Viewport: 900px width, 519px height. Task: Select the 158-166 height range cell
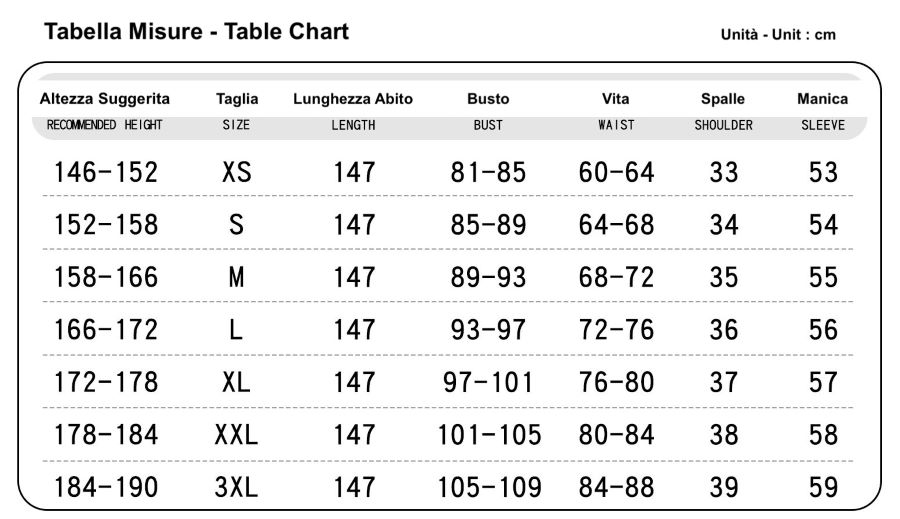105,277
